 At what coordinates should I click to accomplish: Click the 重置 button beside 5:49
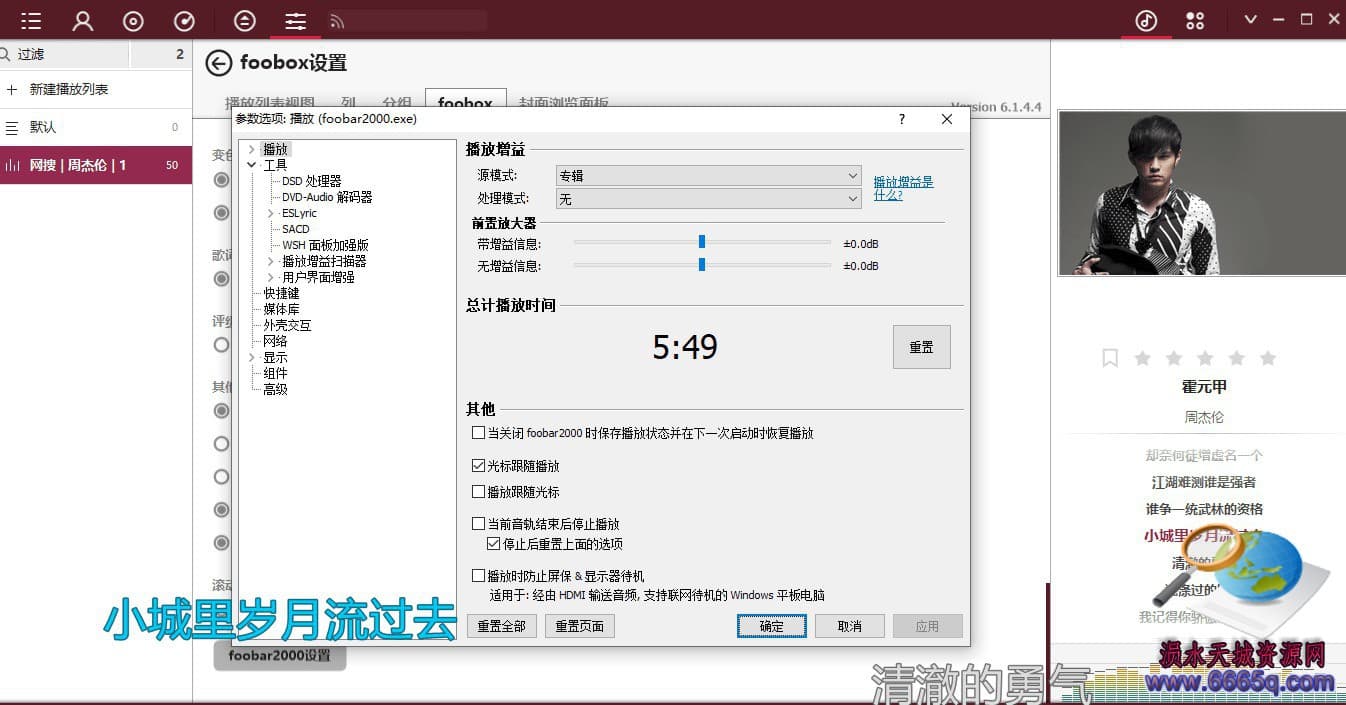tap(921, 347)
